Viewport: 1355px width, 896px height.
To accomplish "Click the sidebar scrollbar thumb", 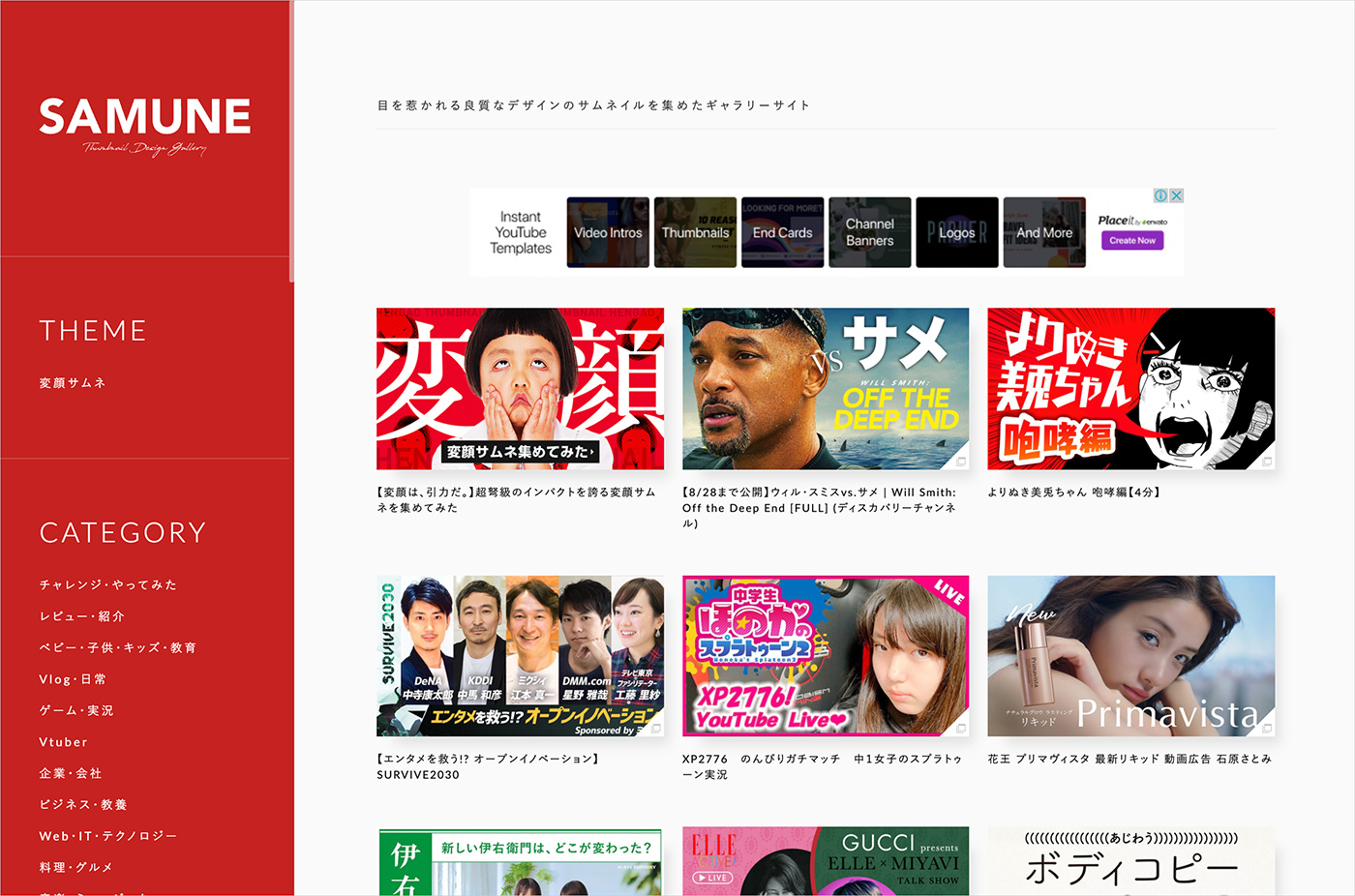I will point(291,141).
